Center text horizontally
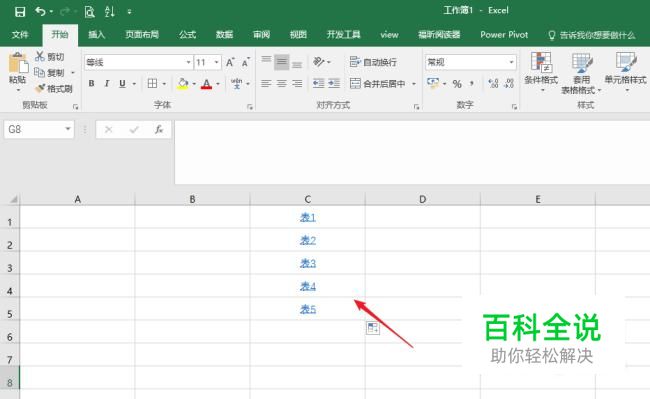The height and width of the screenshot is (399, 650). (281, 84)
